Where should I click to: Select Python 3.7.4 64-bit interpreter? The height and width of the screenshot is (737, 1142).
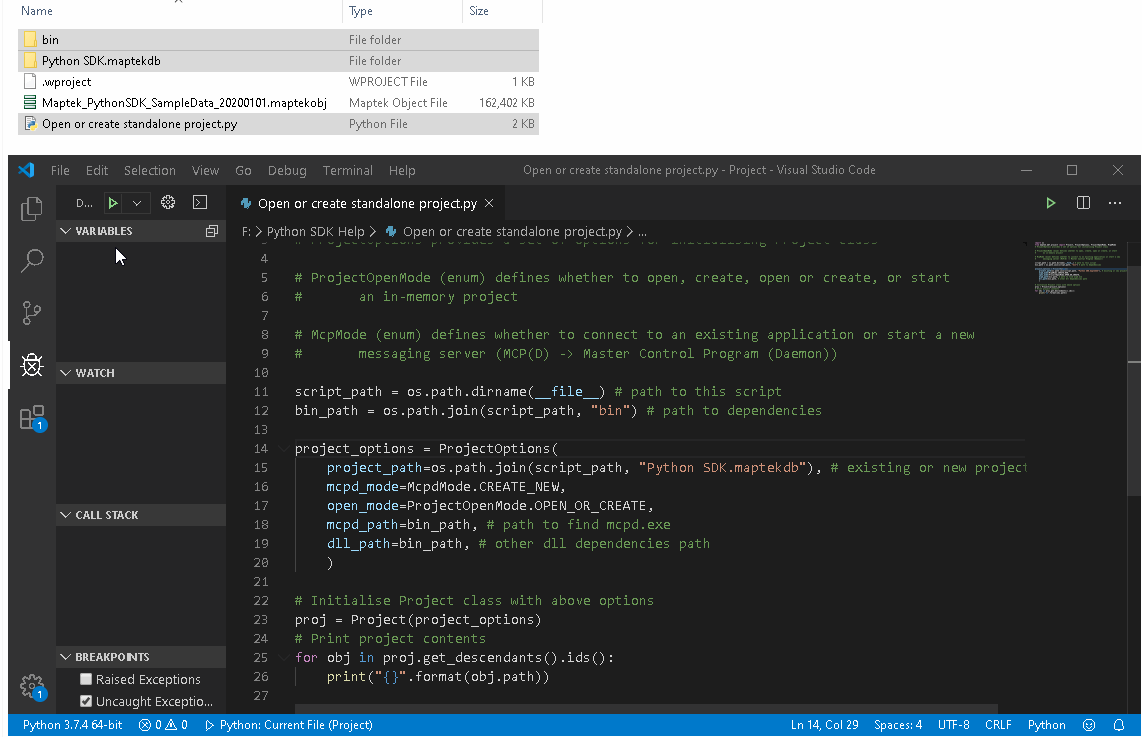click(72, 725)
